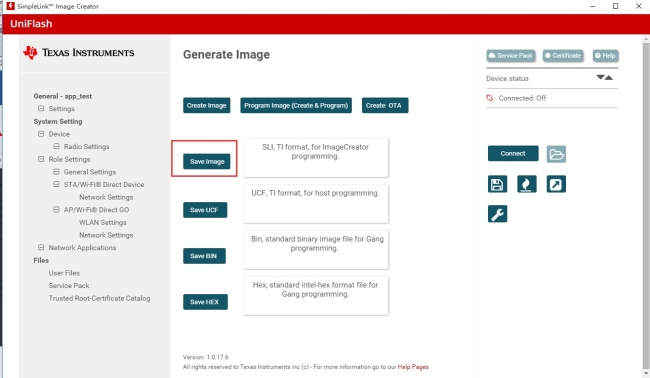
Task: Toggle the Device status collapse arrows
Action: tap(604, 77)
